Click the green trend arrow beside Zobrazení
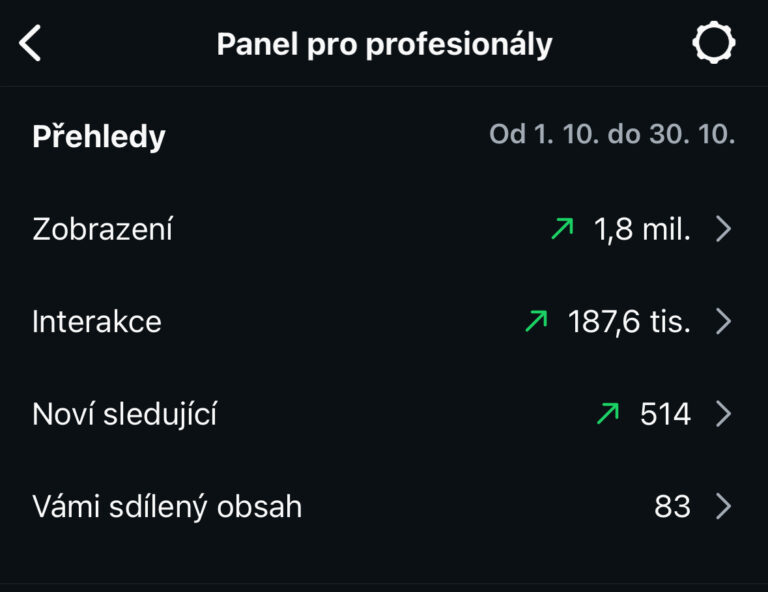The image size is (768, 592). [563, 230]
